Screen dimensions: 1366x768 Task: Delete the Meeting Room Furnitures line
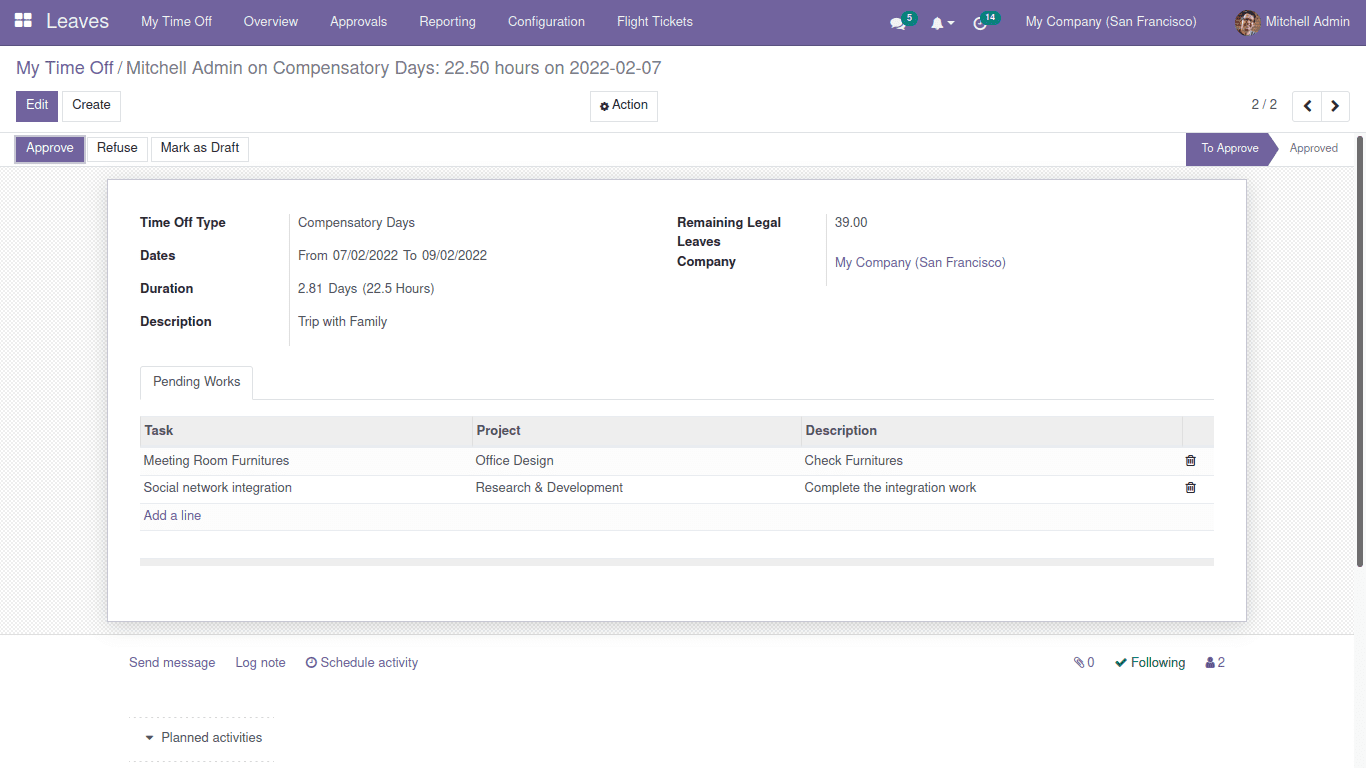1190,460
